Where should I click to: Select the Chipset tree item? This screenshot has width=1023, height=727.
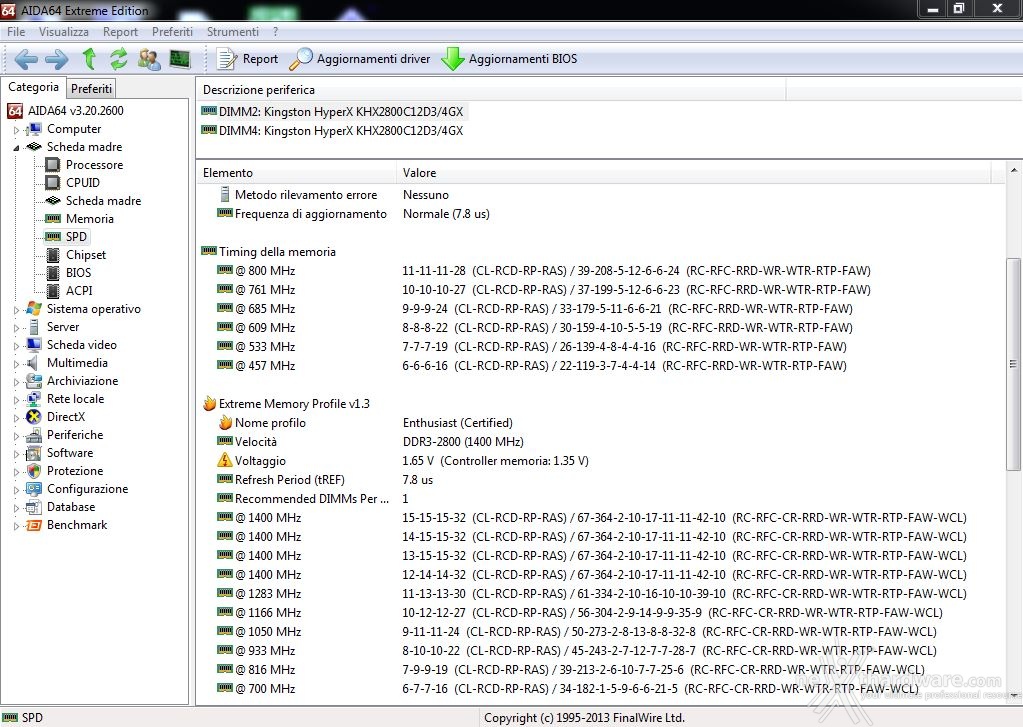(x=85, y=255)
